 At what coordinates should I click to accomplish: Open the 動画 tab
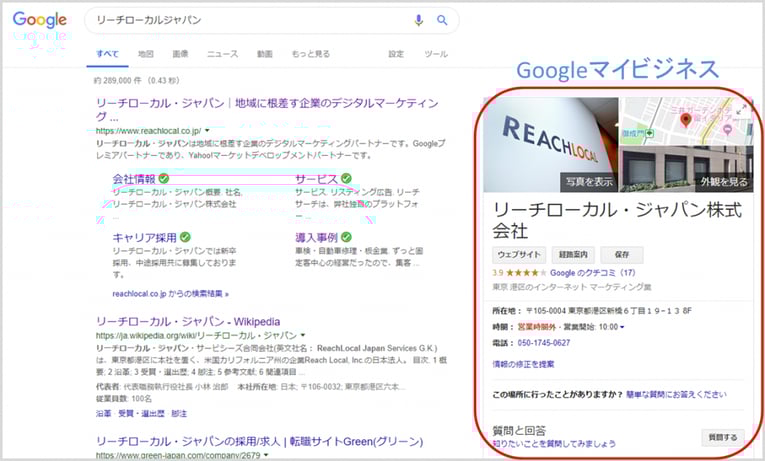pos(264,54)
